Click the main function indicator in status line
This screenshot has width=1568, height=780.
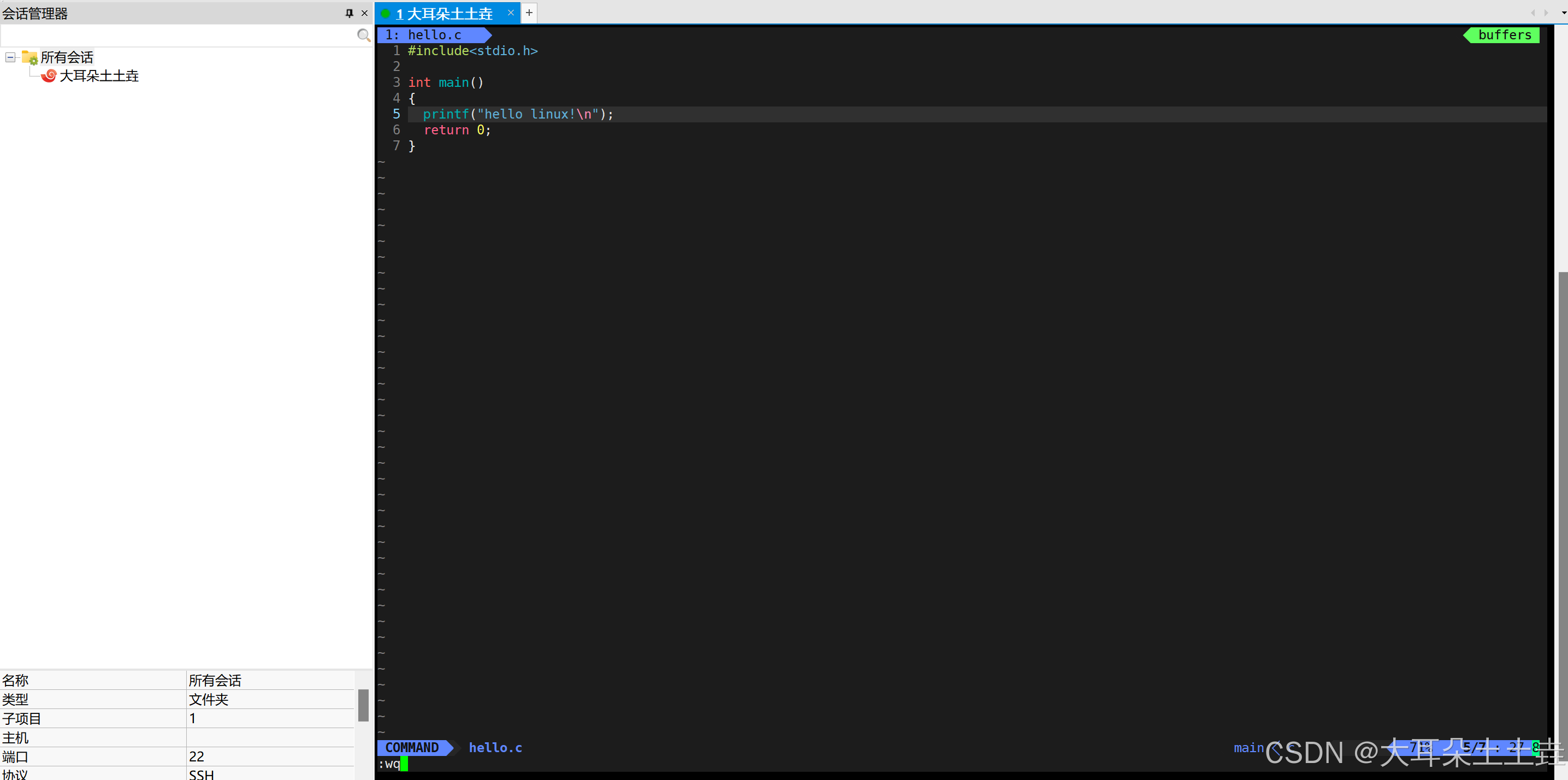[x=1249, y=747]
